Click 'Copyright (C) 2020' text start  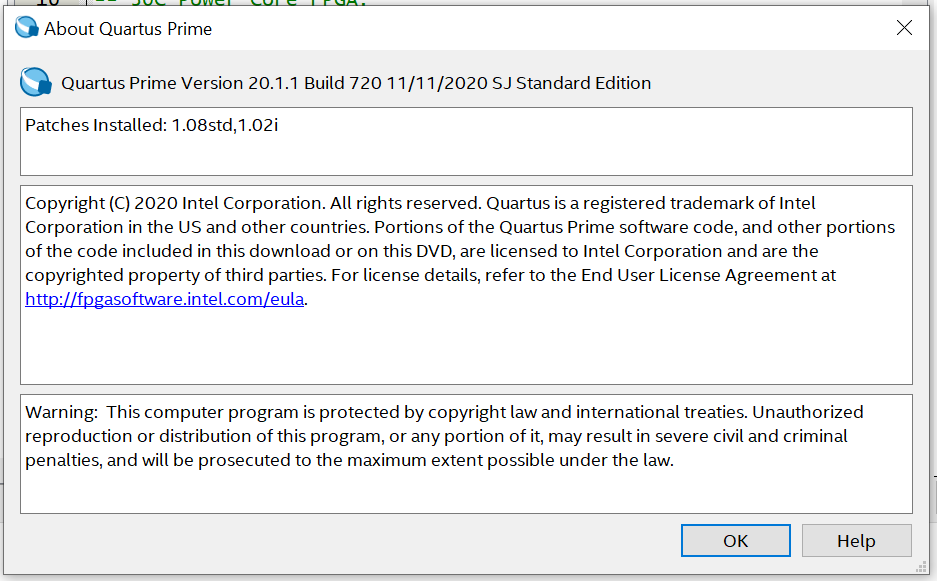[90, 203]
